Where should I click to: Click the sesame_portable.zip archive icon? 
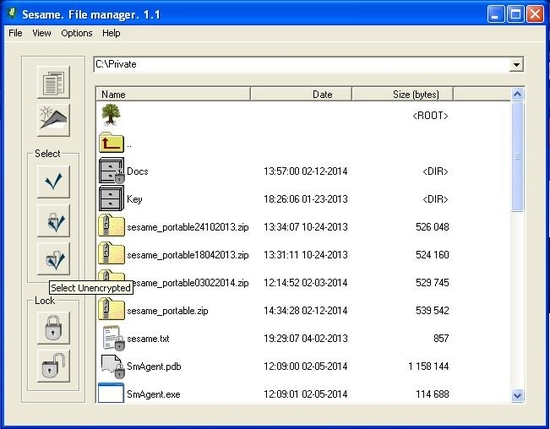click(112, 309)
